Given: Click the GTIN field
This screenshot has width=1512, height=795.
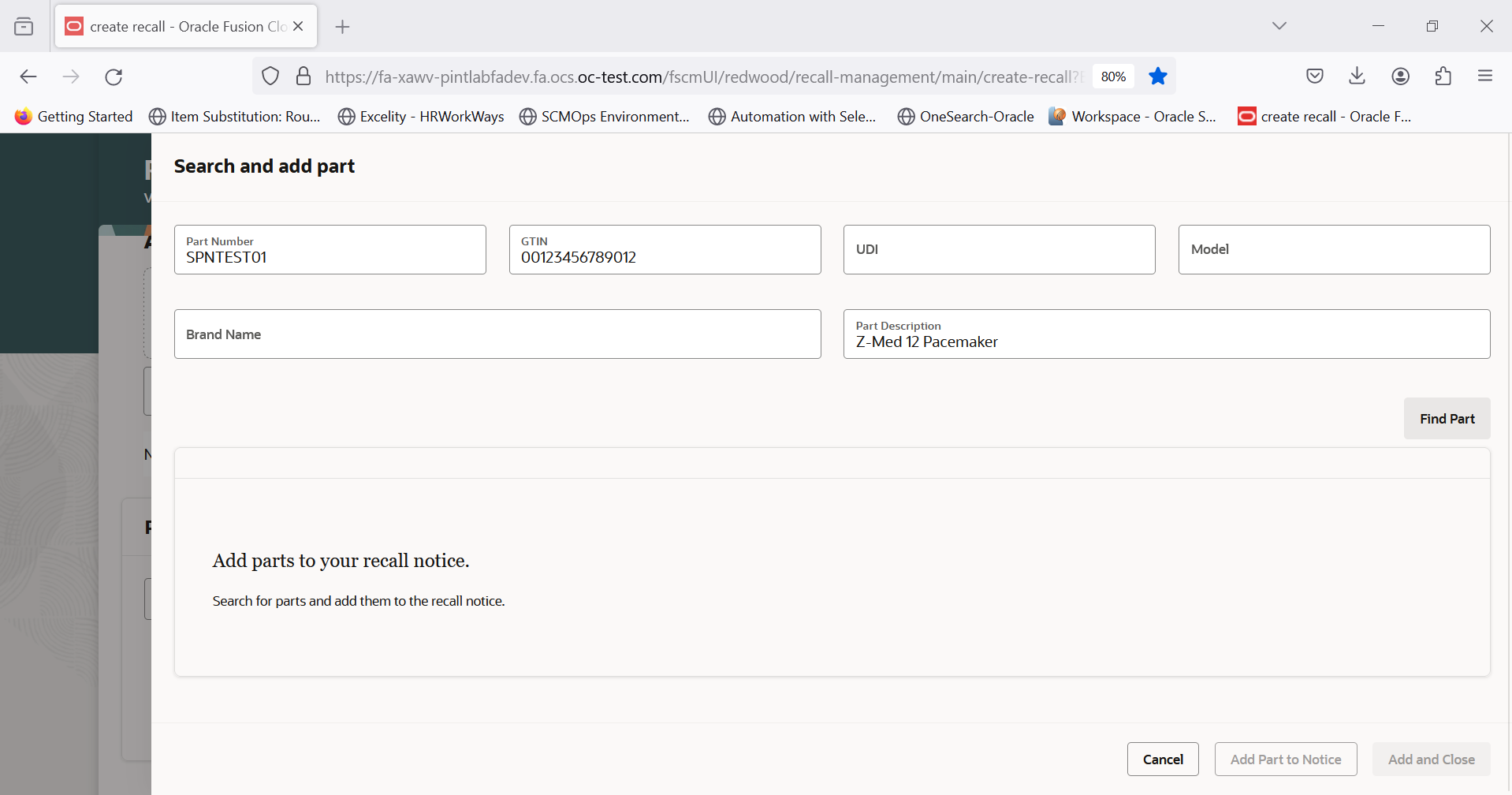Looking at the screenshot, I should (x=665, y=250).
